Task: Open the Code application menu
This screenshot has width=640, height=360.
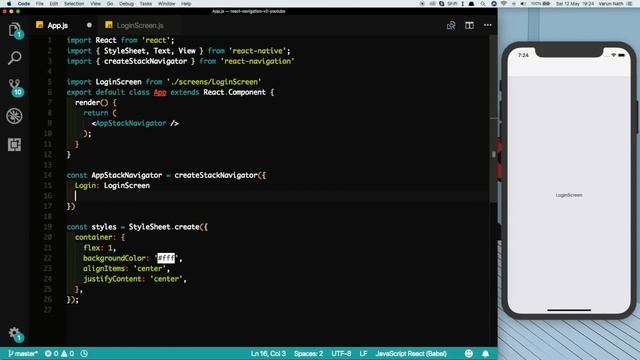Action: tap(24, 4)
